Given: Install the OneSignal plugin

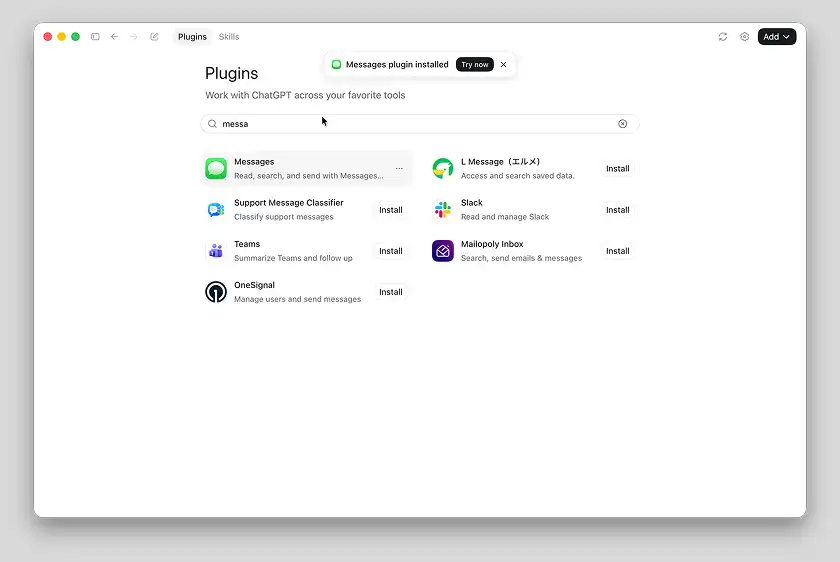Looking at the screenshot, I should click(391, 292).
